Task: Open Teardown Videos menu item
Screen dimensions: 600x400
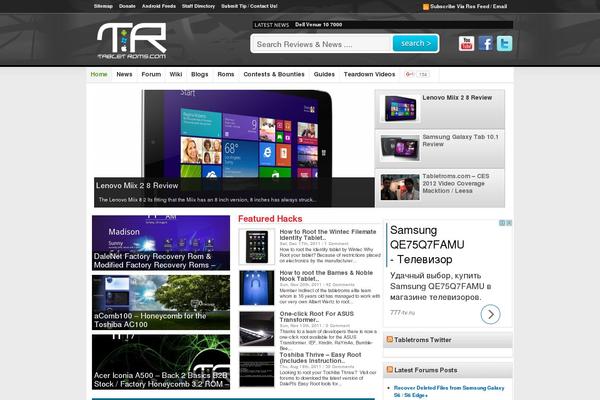Action: coord(369,74)
